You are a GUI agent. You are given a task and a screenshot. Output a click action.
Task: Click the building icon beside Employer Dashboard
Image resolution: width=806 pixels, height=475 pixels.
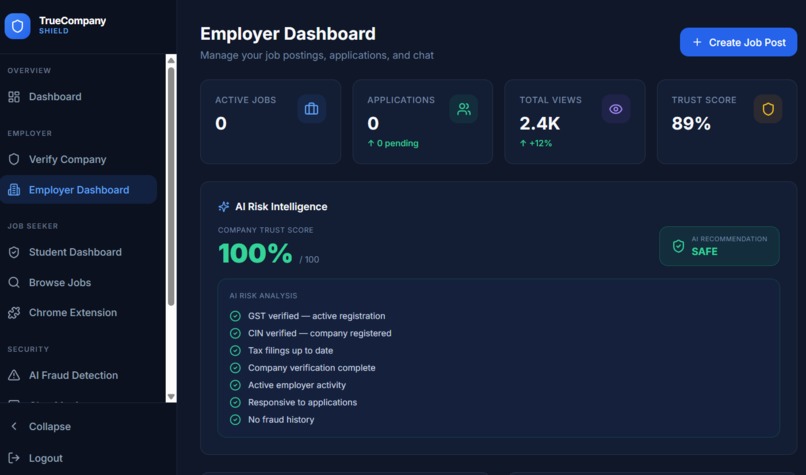point(14,190)
